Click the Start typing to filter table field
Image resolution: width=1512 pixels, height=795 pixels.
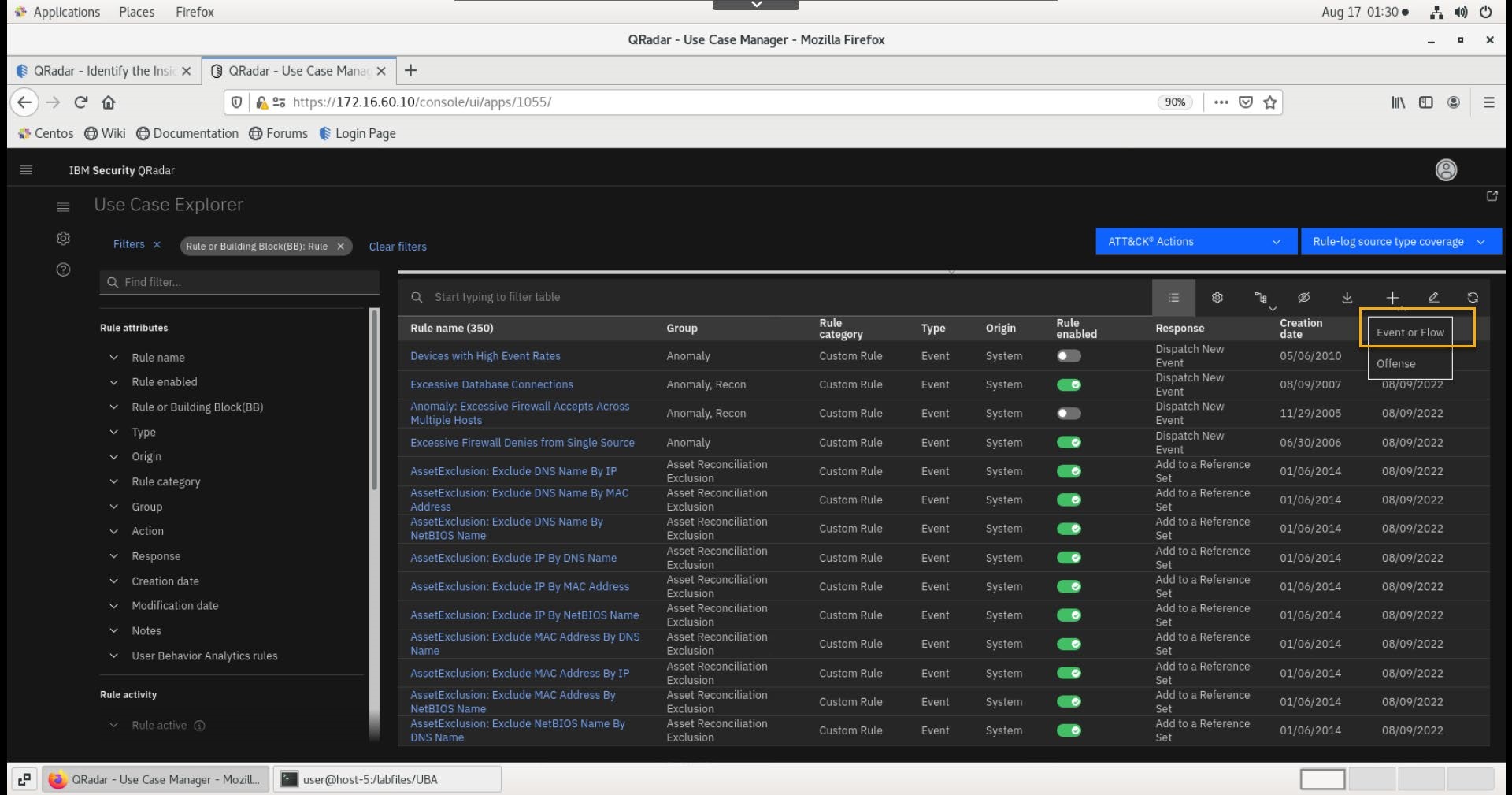pyautogui.click(x=776, y=298)
